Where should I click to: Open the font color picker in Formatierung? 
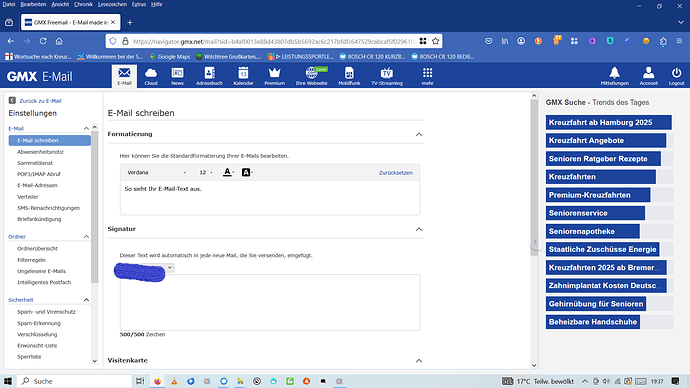pos(228,172)
